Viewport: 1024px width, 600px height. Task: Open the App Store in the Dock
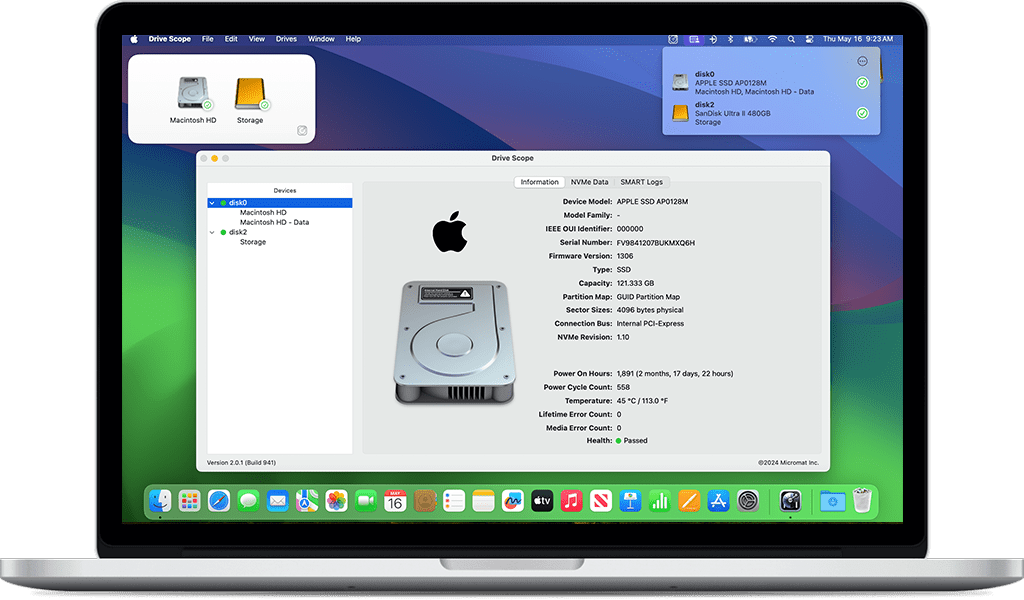[718, 501]
